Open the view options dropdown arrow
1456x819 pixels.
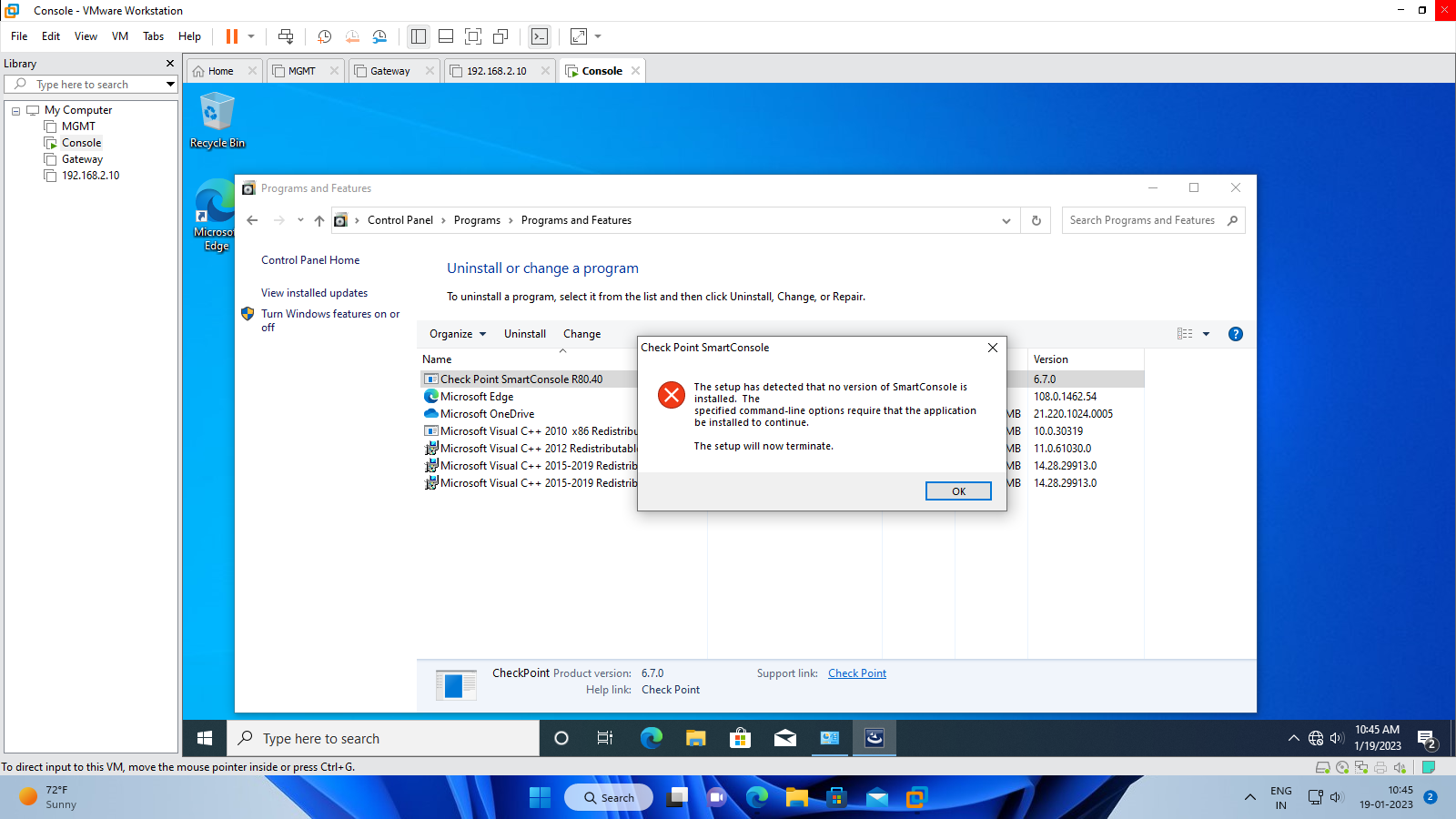click(x=1206, y=334)
